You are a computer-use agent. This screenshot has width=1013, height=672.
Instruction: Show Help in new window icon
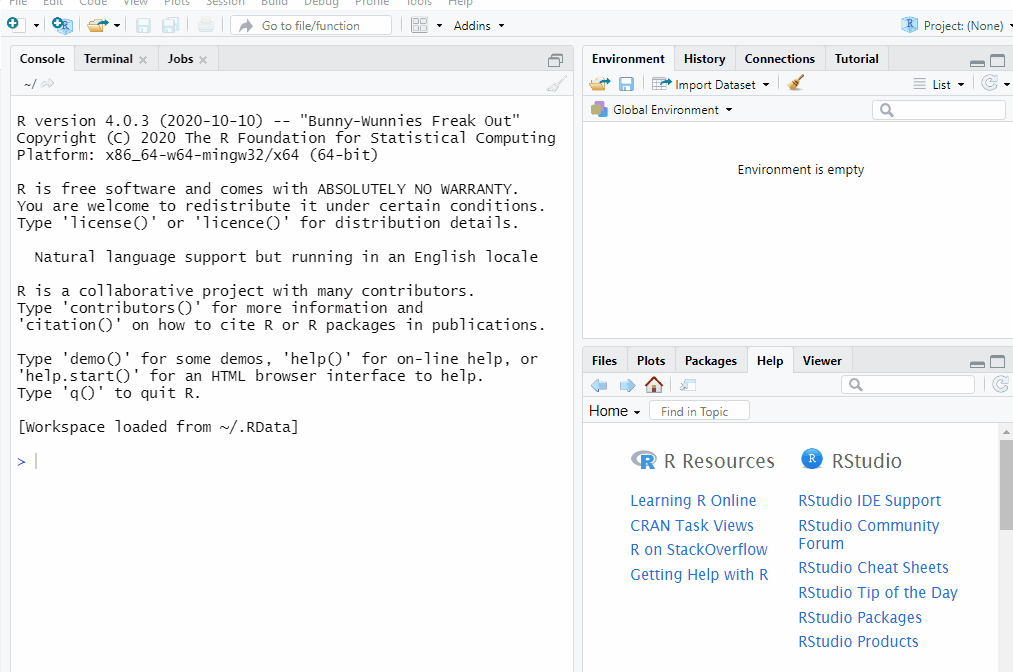[687, 386]
